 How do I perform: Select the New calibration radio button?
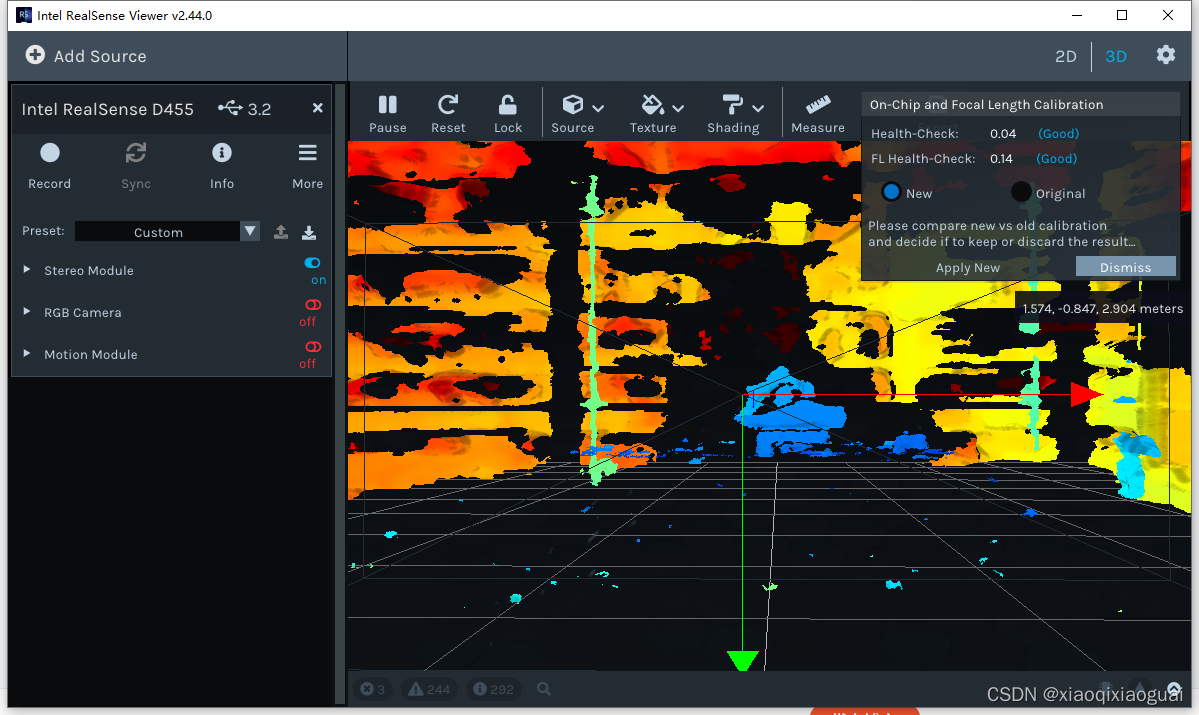[x=891, y=192]
